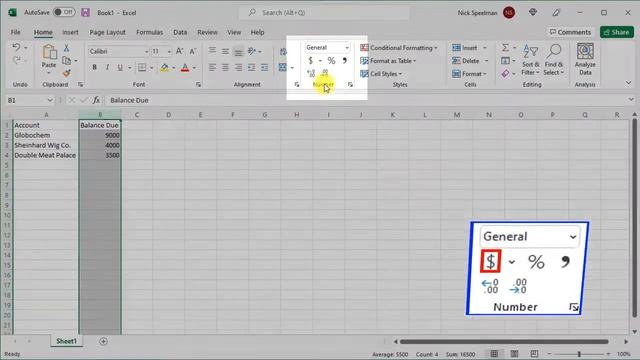The width and height of the screenshot is (640, 360).
Task: Apply Percent Style formatting
Action: (x=331, y=61)
